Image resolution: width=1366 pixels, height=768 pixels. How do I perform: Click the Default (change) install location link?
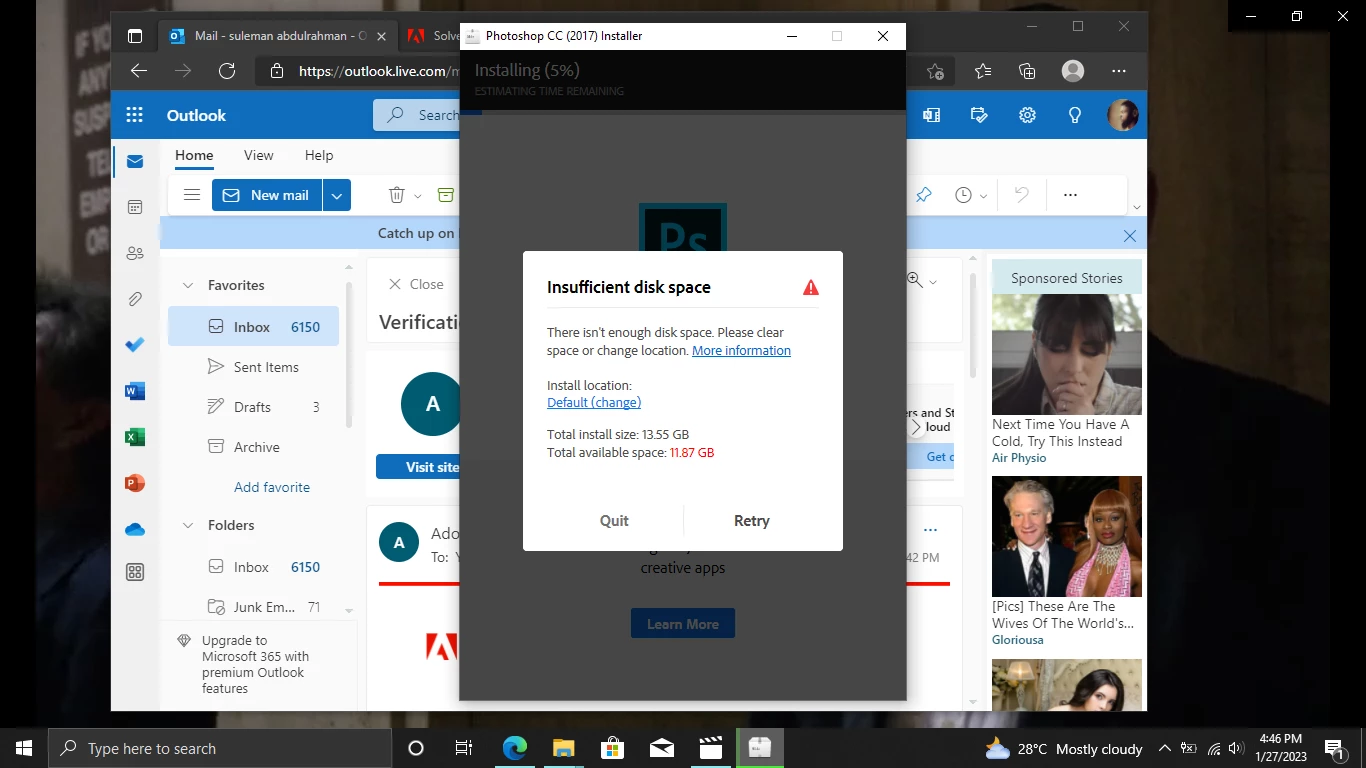tap(594, 402)
